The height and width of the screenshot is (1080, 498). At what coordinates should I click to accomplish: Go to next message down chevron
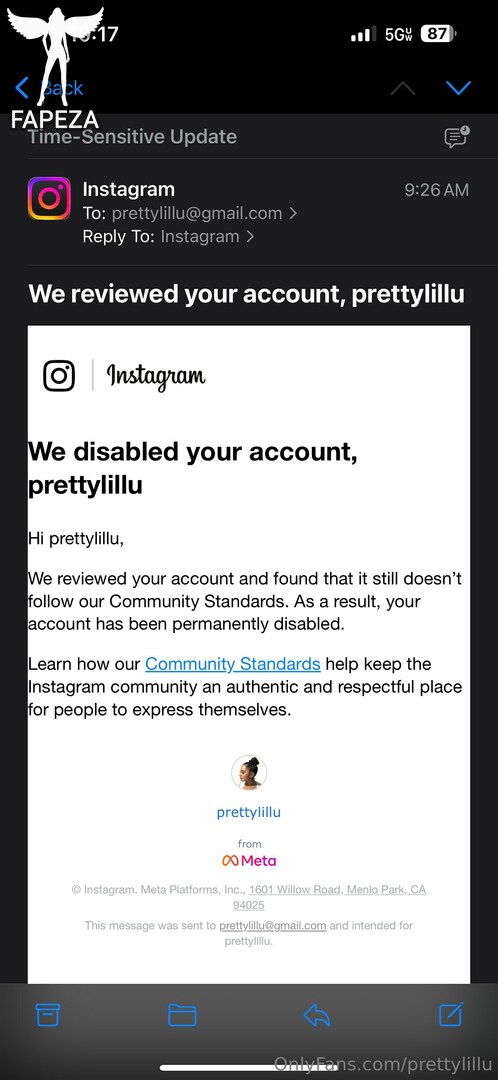pyautogui.click(x=458, y=87)
